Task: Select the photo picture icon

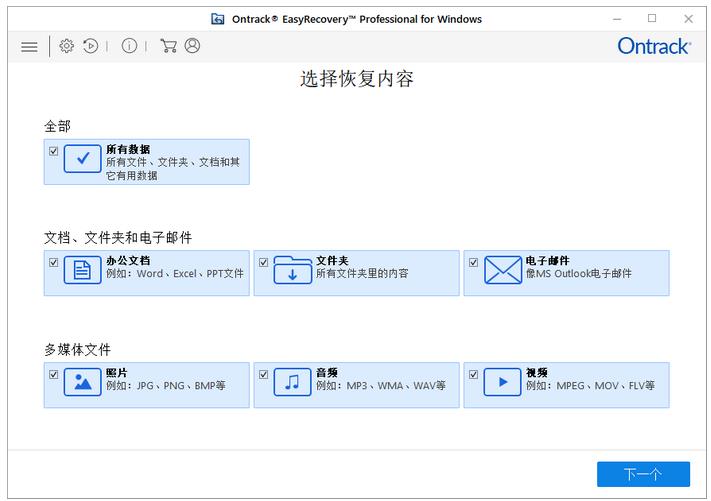Action: click(83, 383)
